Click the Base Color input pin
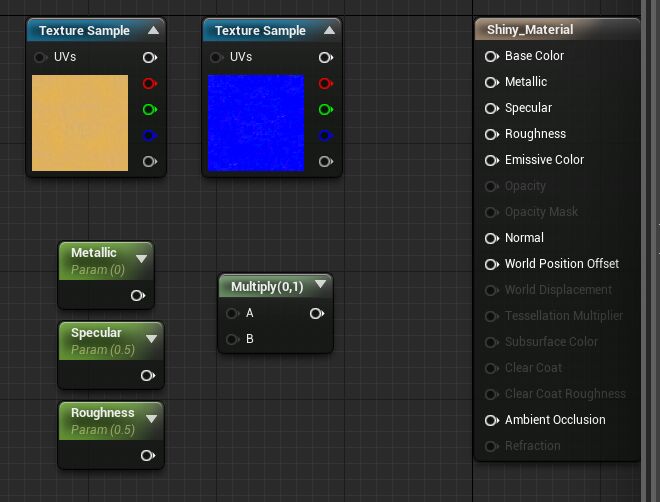The width and height of the screenshot is (660, 502). [x=492, y=56]
